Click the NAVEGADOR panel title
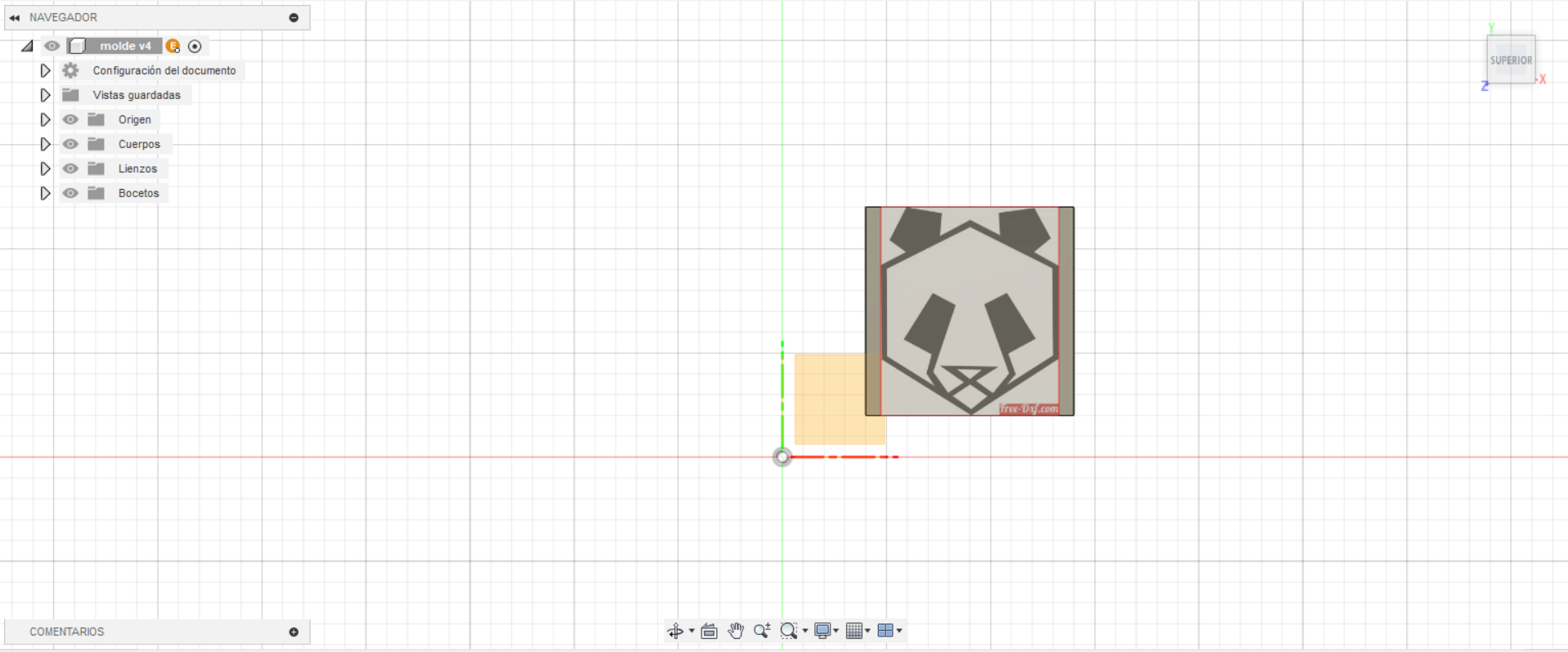Image resolution: width=1568 pixels, height=652 pixels. [63, 17]
